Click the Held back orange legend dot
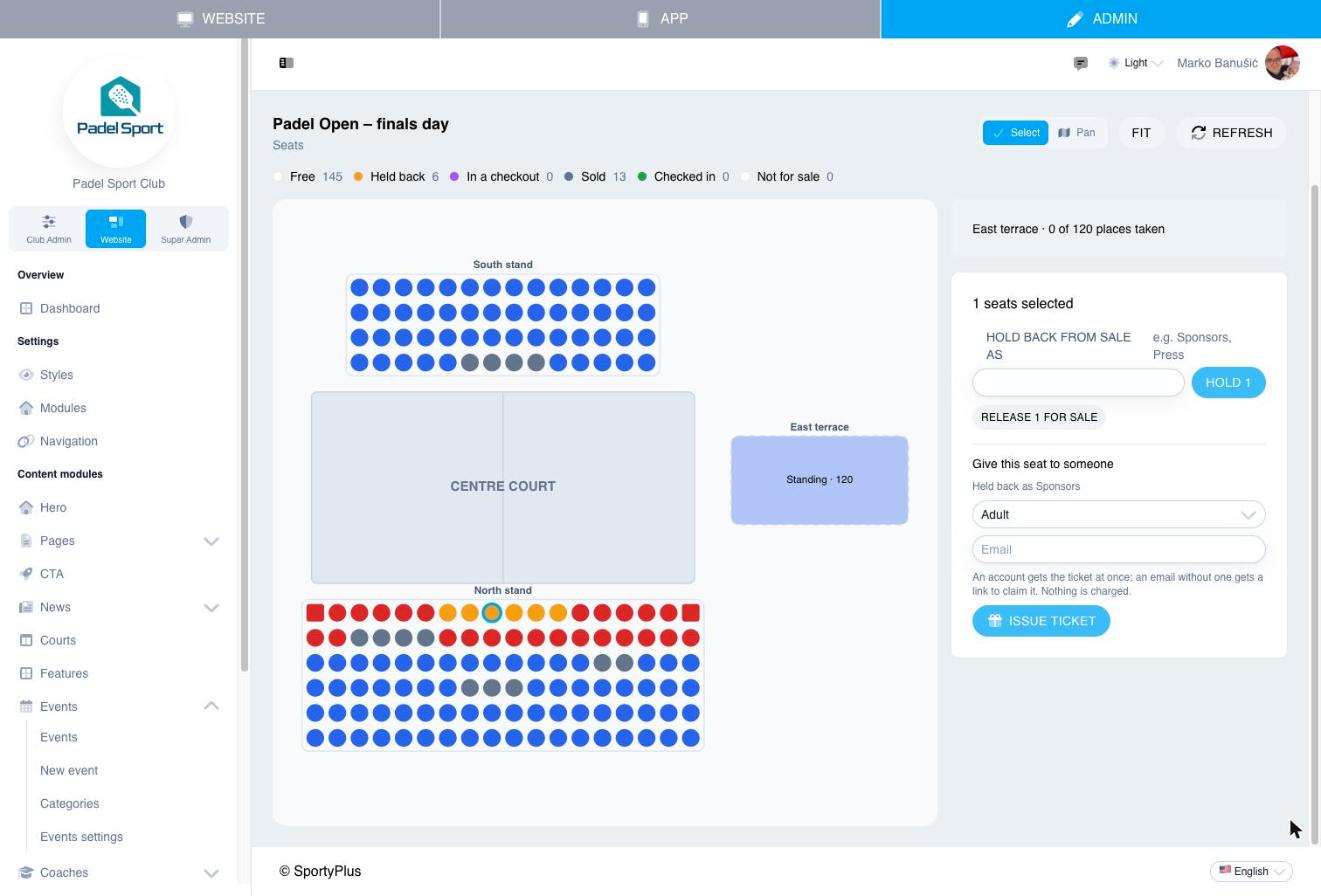The height and width of the screenshot is (896, 1321). [358, 177]
